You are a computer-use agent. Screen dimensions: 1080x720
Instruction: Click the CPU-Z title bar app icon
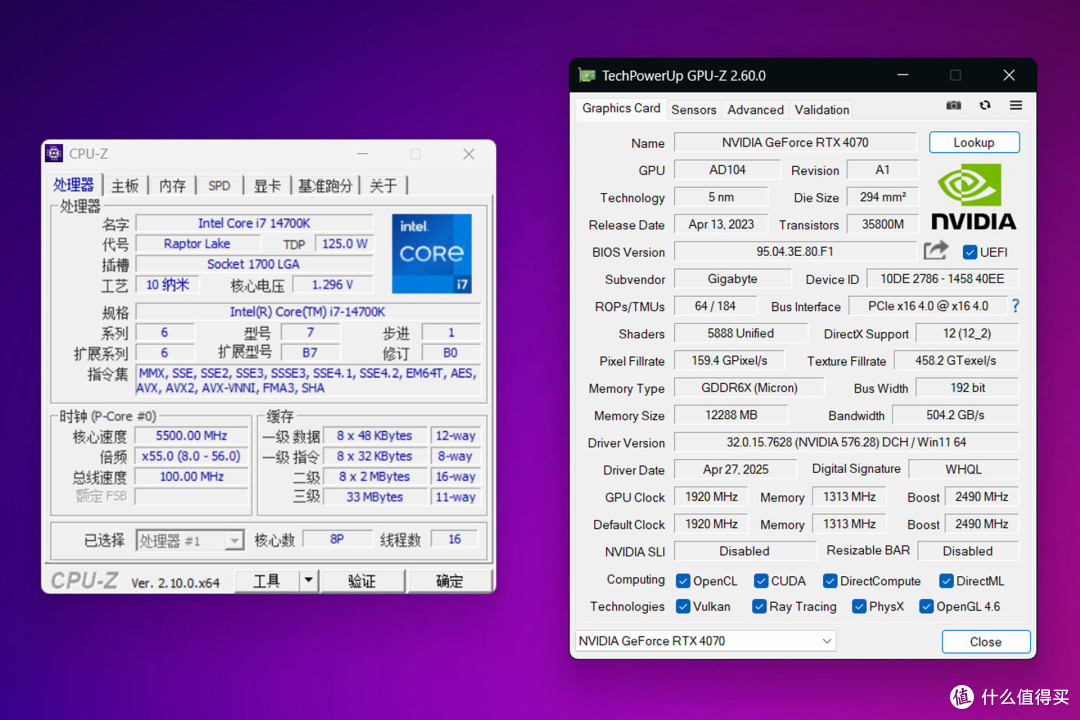[54, 154]
